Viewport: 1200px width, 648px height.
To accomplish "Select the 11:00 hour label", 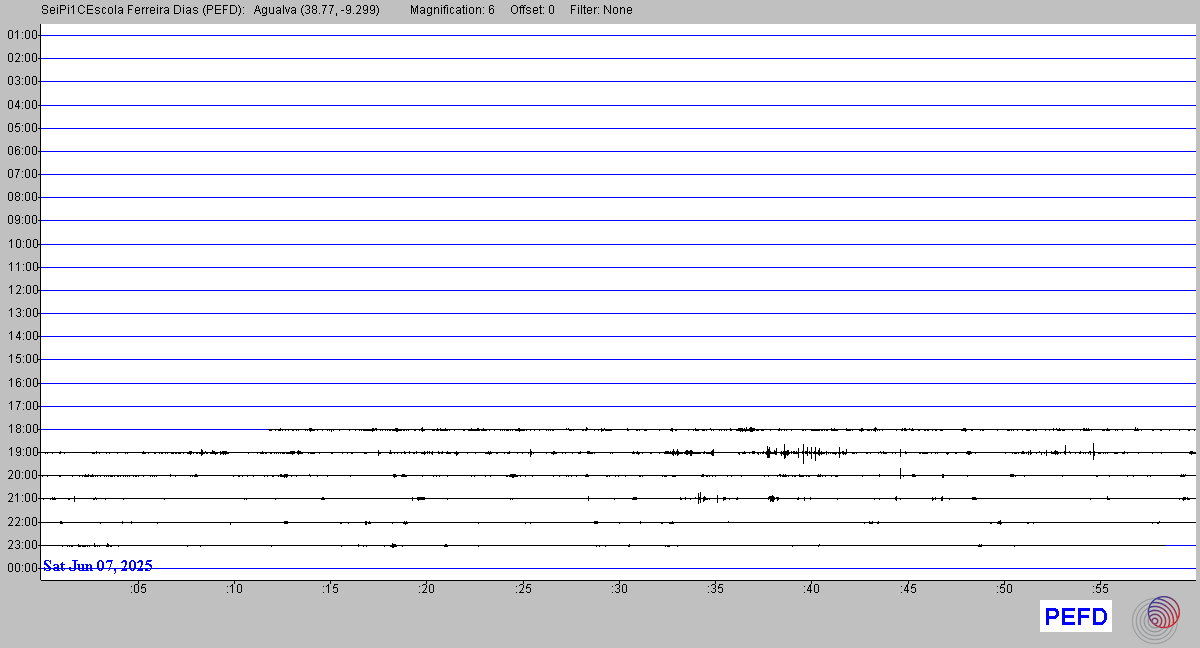I will pos(22,267).
